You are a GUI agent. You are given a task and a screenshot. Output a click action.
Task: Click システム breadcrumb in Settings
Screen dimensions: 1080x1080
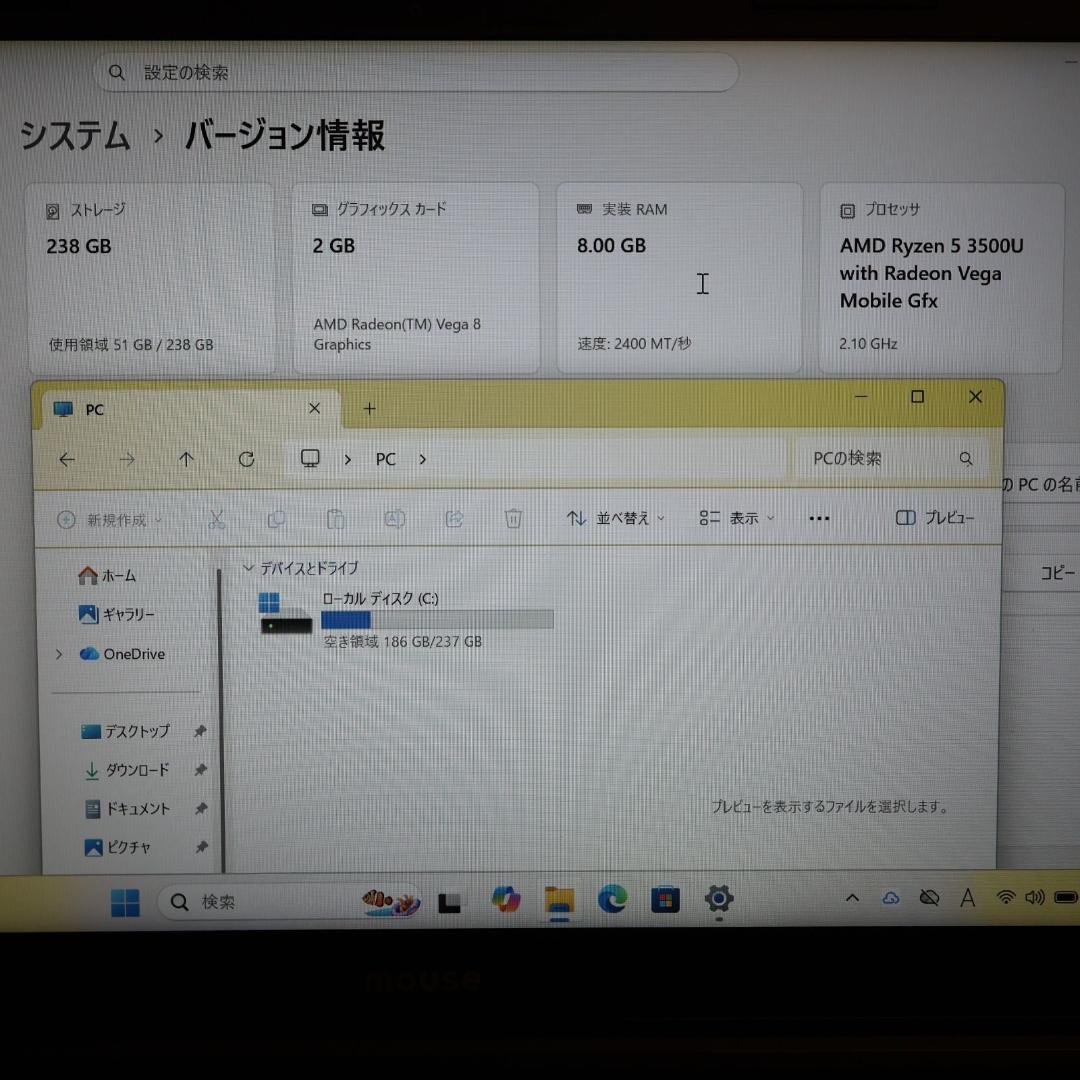(x=74, y=135)
